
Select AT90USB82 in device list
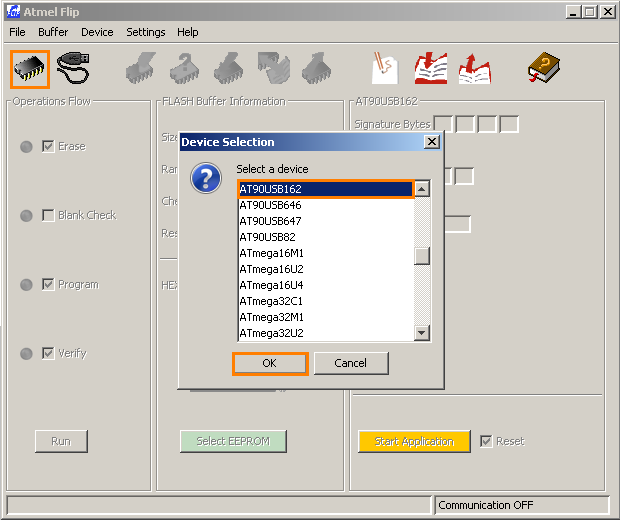(x=326, y=237)
